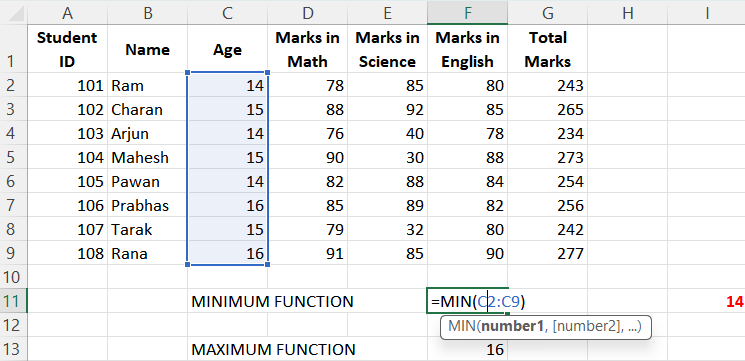Click the =MIN(C2:C9) formula cell

468,301
